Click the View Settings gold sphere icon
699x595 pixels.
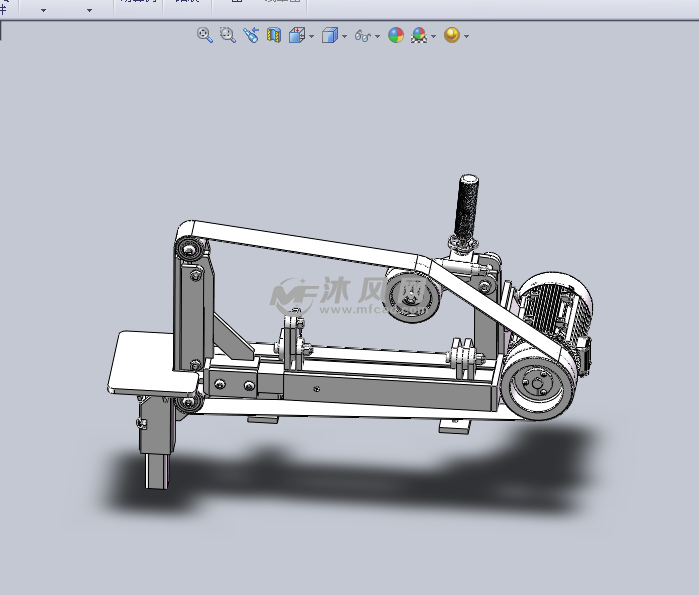click(451, 35)
